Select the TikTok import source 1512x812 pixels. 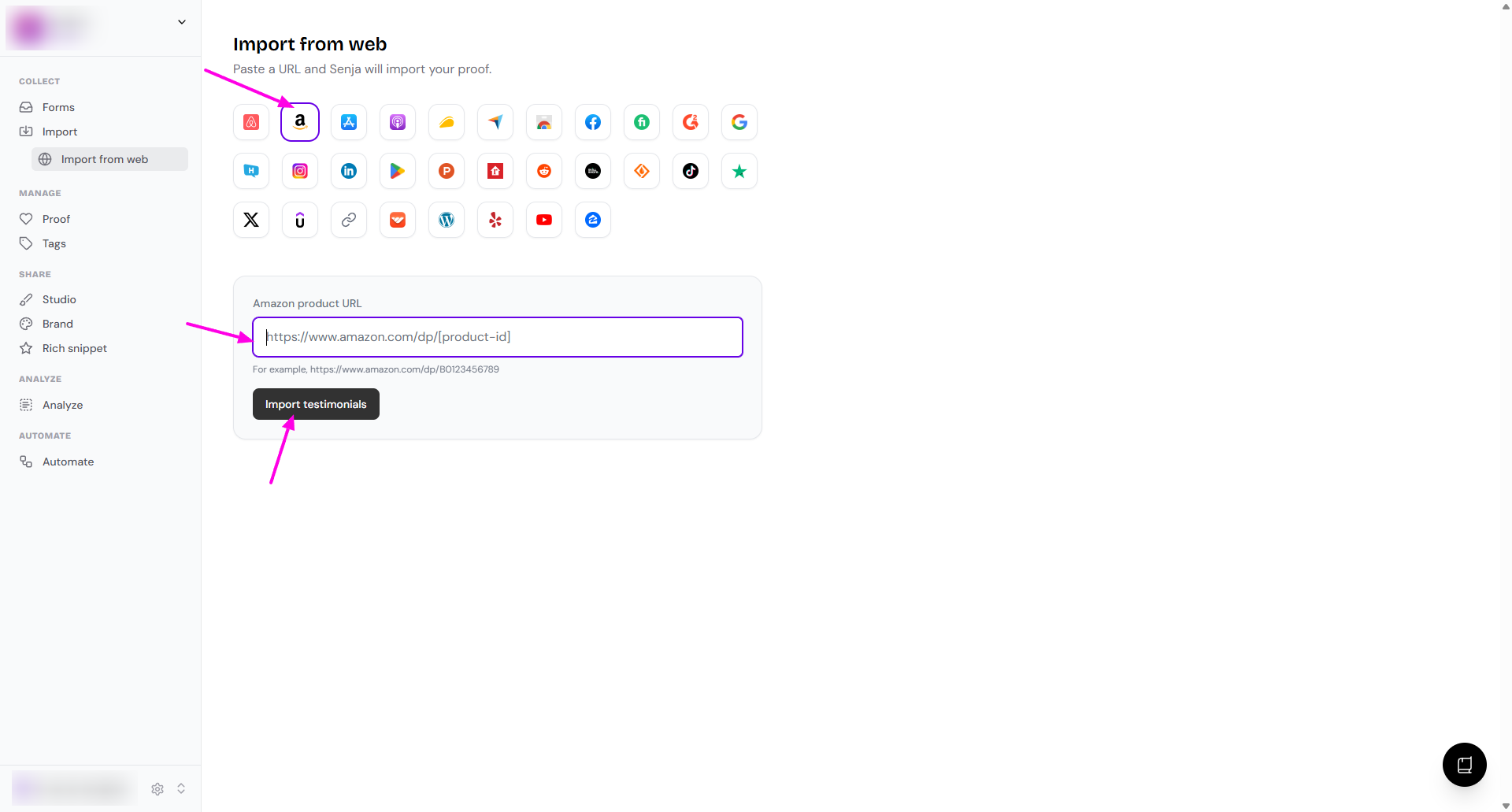click(691, 171)
